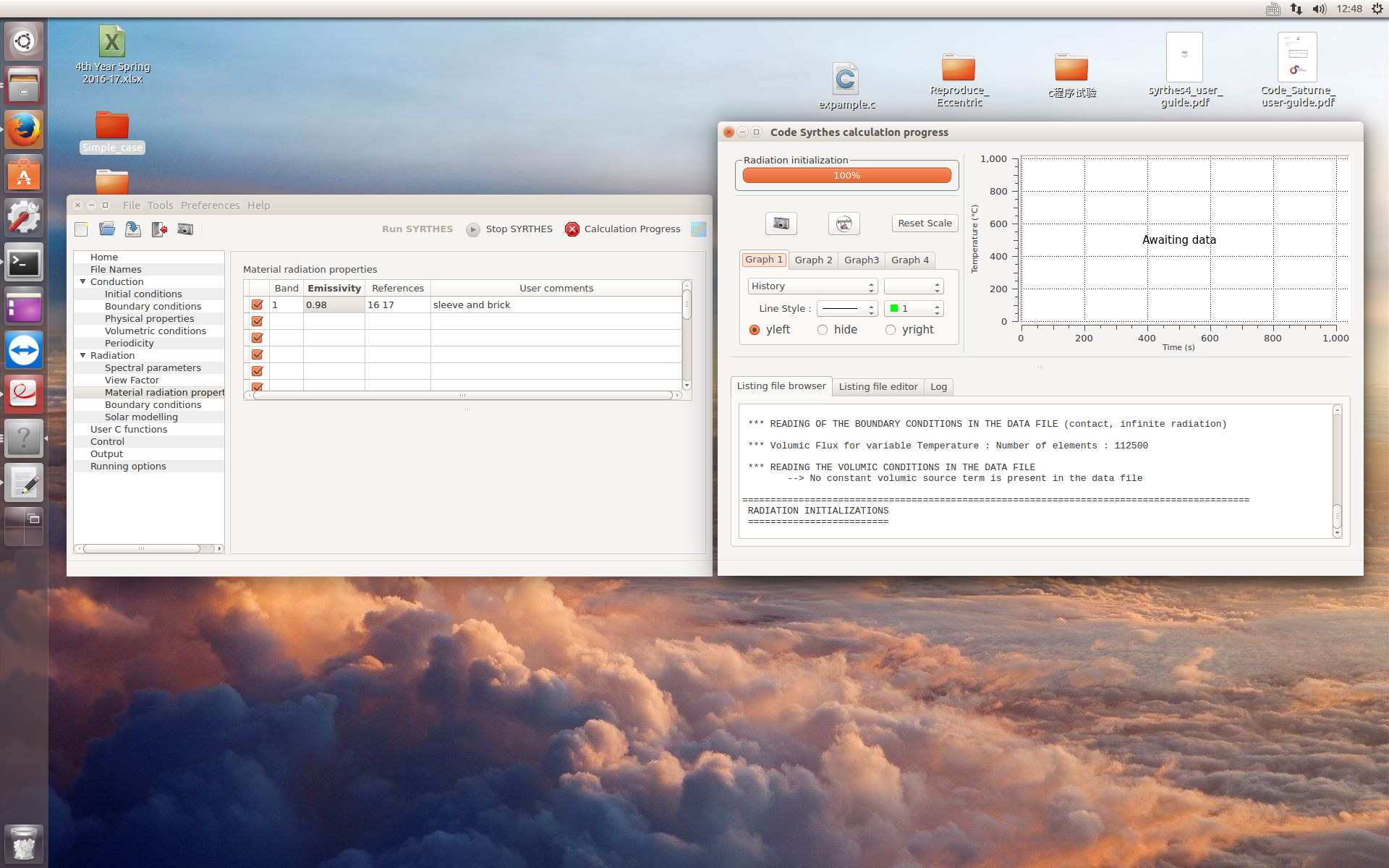Collapse the Conduction tree node

pyautogui.click(x=83, y=282)
